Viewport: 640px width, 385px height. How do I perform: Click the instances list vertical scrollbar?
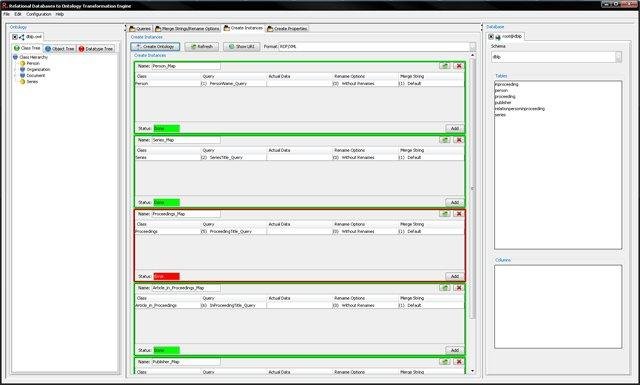473,188
